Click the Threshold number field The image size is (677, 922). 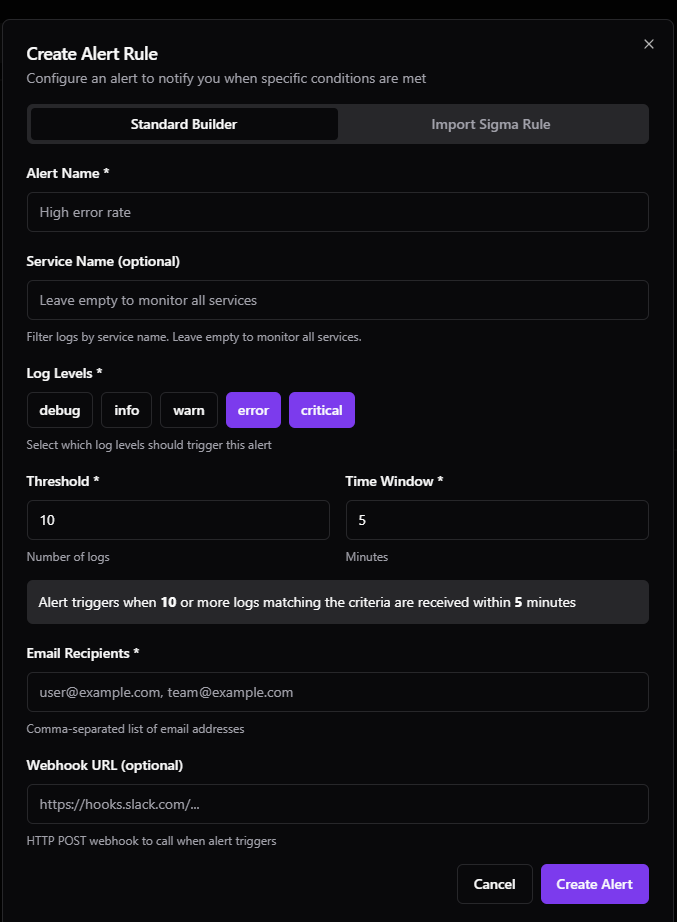coord(177,520)
